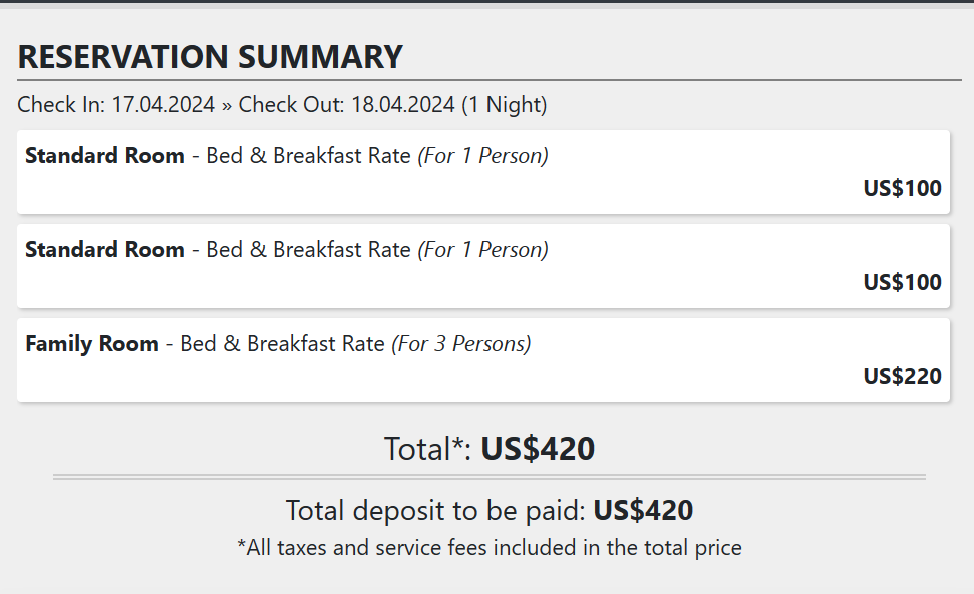Click Bed & Breakfast Rate in second Standard Room
Viewport: 974px width, 594px height.
coord(308,250)
